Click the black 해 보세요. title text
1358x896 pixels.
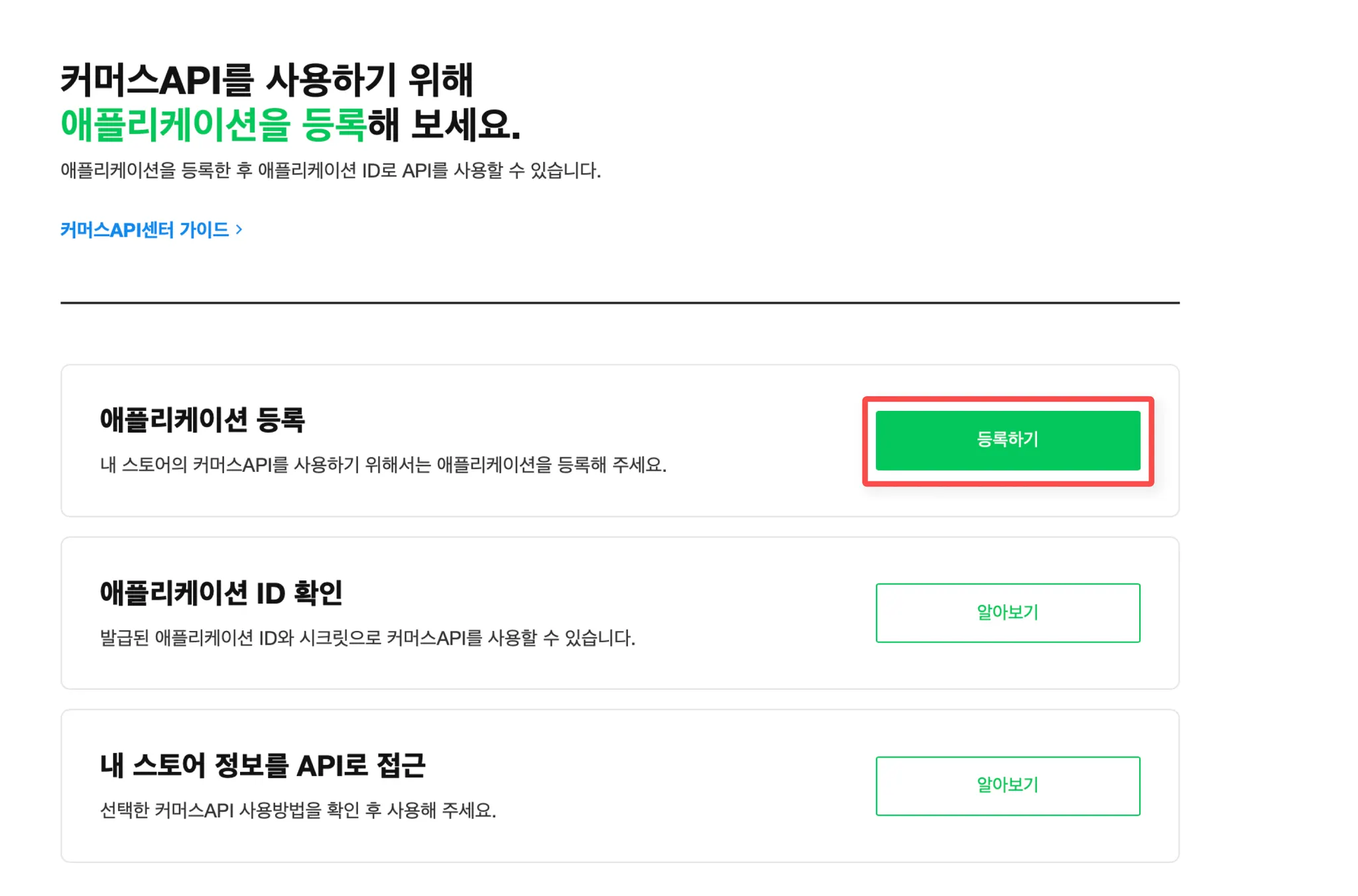click(444, 125)
